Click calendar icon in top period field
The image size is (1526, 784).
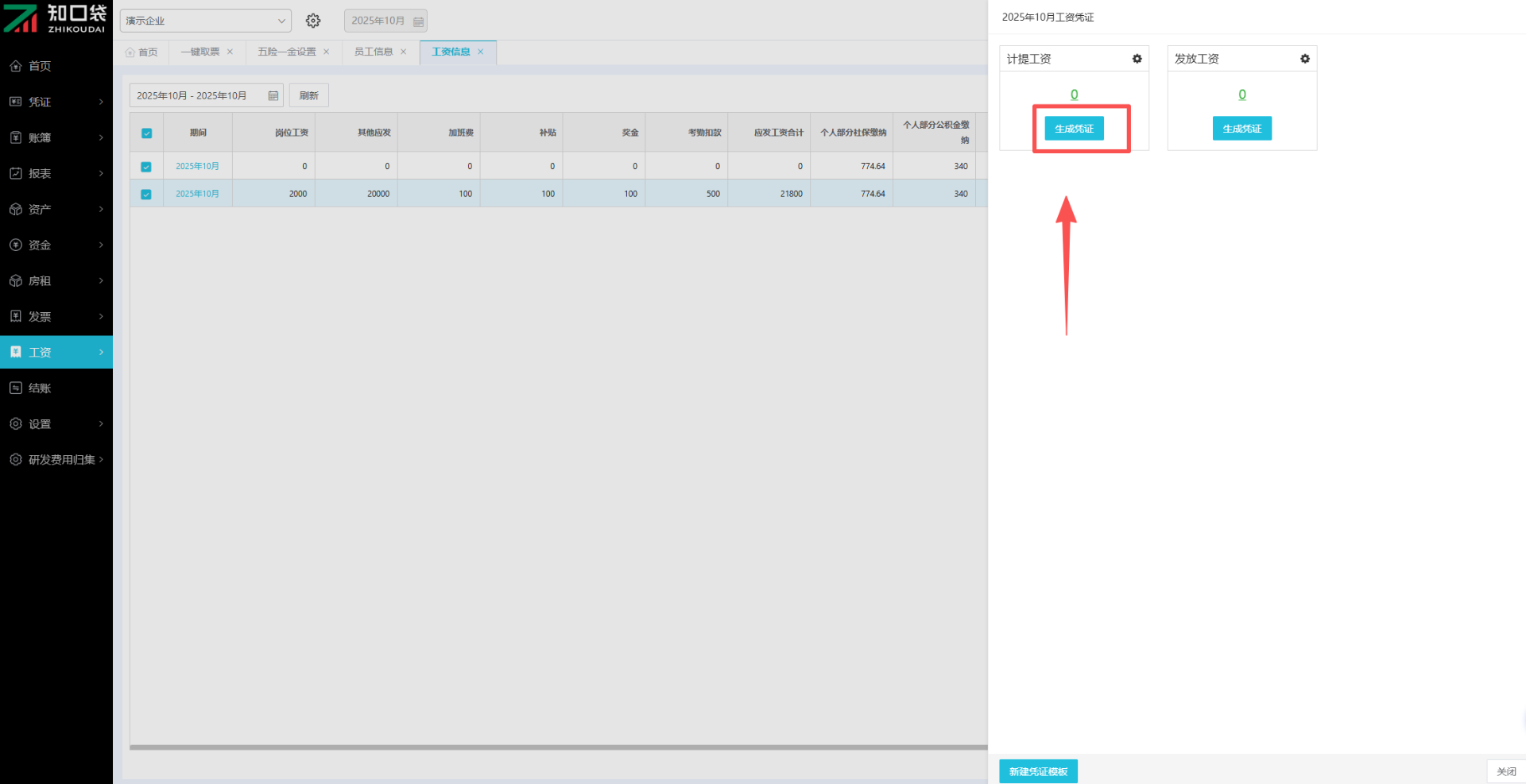coord(418,21)
